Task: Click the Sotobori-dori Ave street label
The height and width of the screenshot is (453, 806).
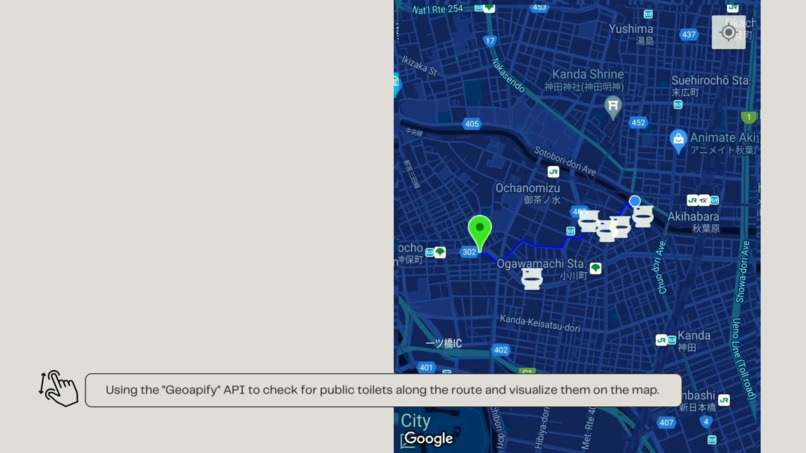Action: click(x=565, y=161)
